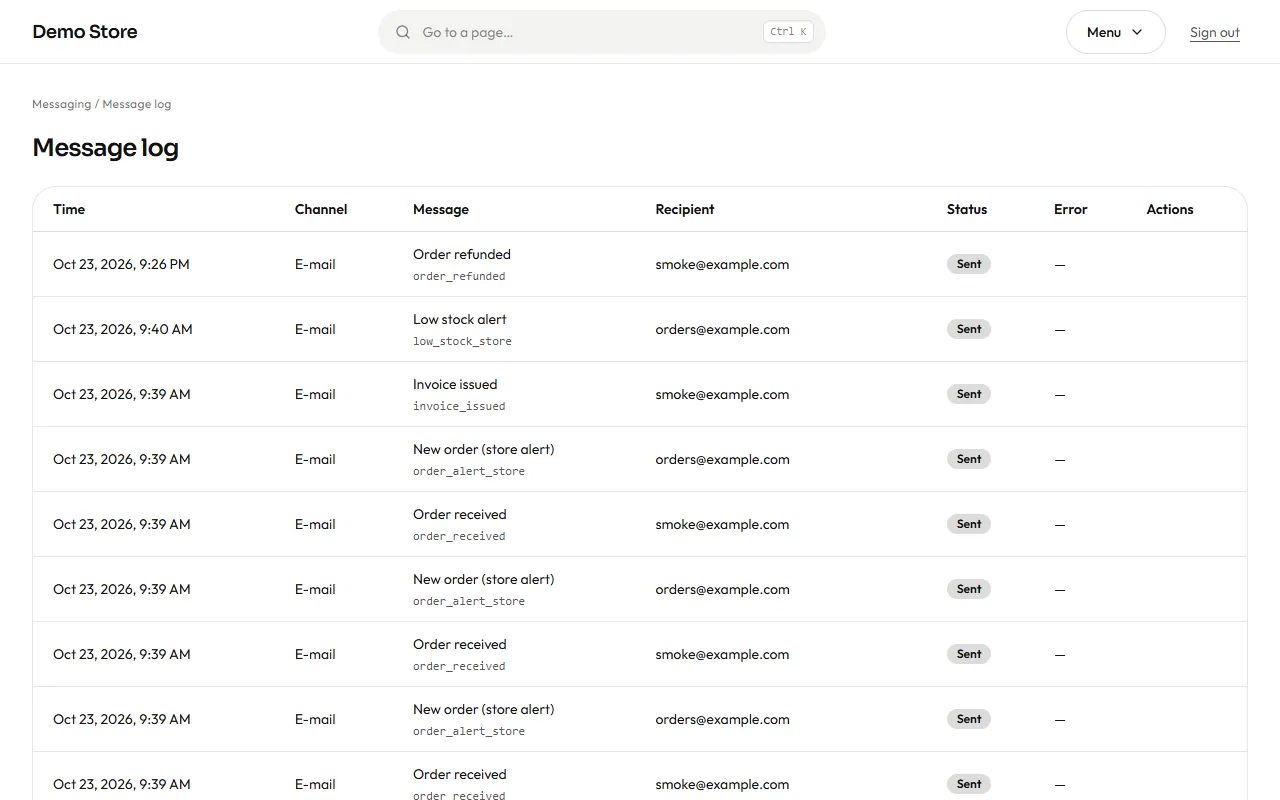Click the Sign out link
This screenshot has height=800, width=1280.
point(1215,32)
